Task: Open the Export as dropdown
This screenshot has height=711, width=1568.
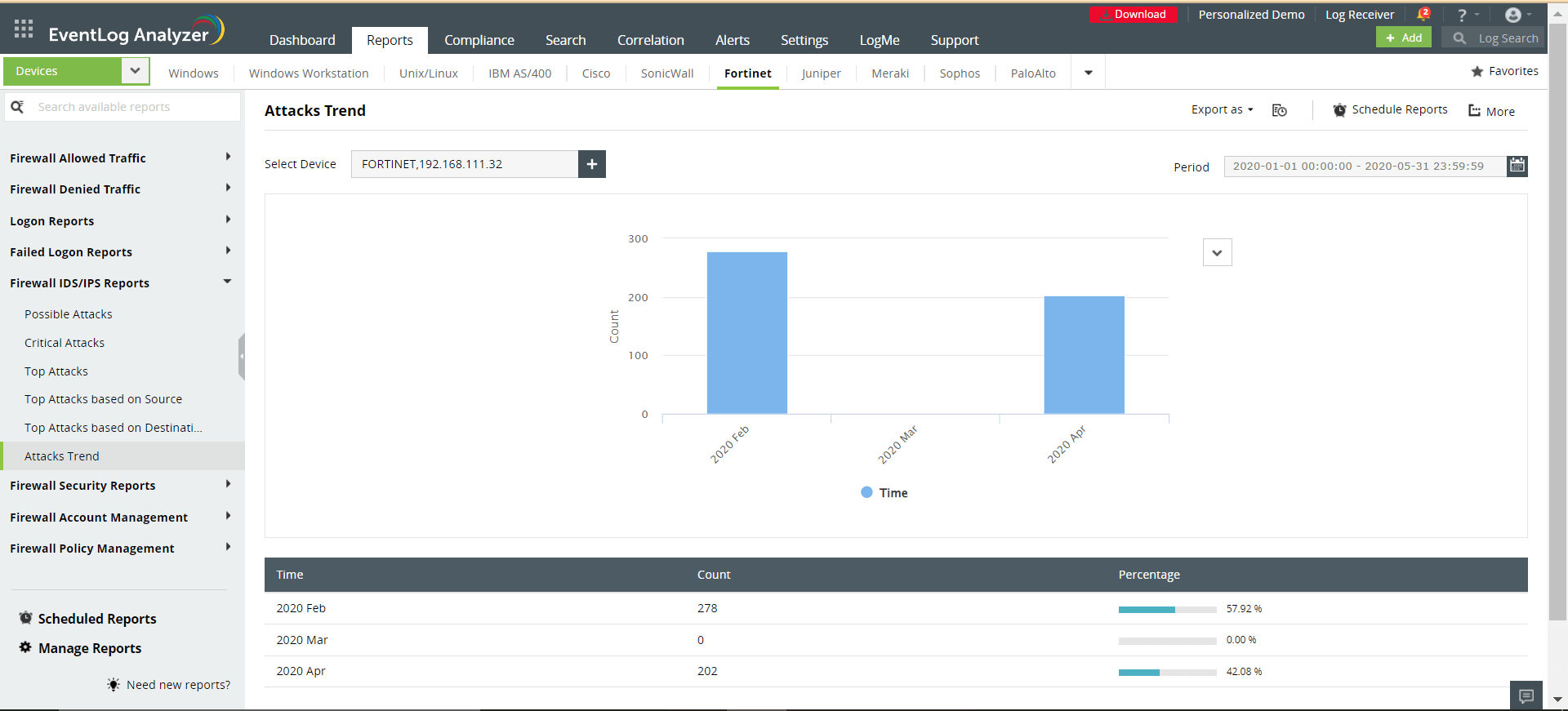Action: pyautogui.click(x=1222, y=109)
